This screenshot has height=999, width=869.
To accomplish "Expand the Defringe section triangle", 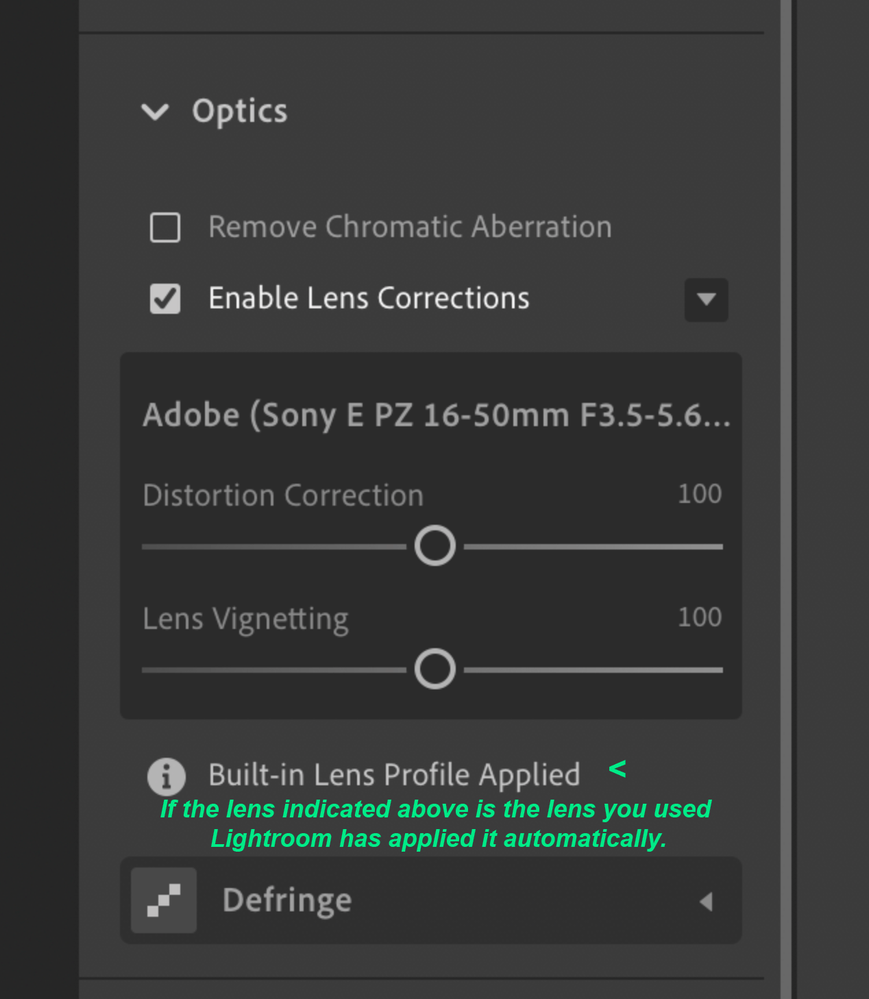I will point(706,902).
